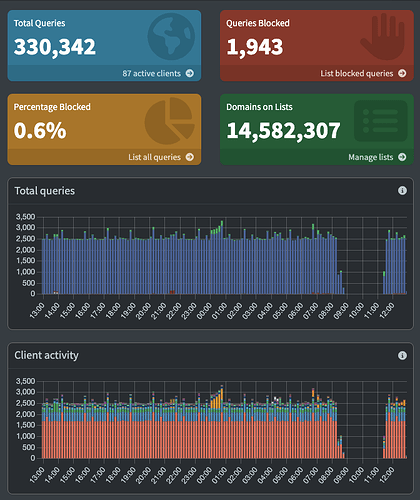Open the 87 active clients link
420x500 pixels.
coord(151,73)
